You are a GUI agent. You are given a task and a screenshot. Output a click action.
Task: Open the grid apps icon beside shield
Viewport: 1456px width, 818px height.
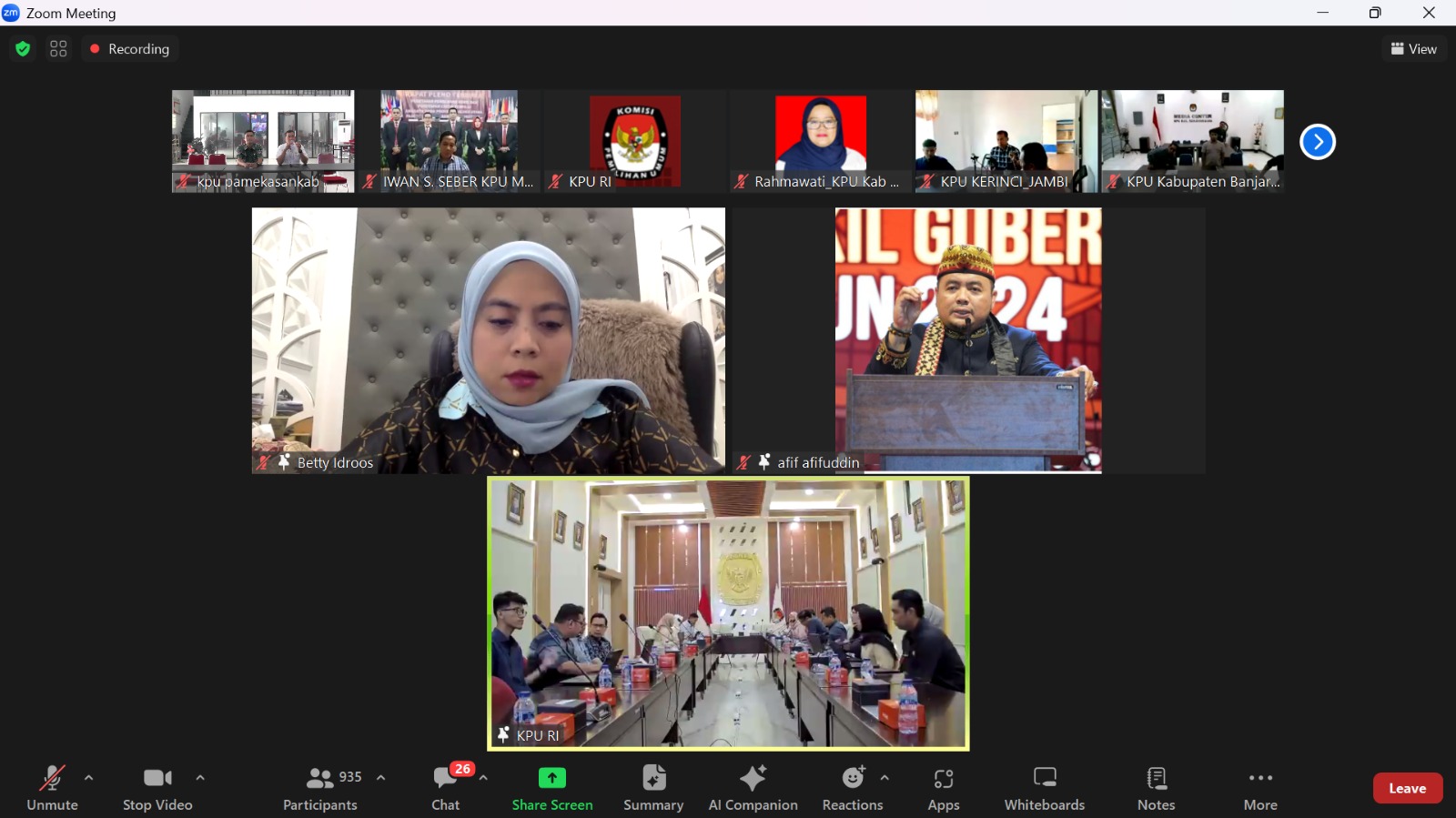tap(58, 49)
